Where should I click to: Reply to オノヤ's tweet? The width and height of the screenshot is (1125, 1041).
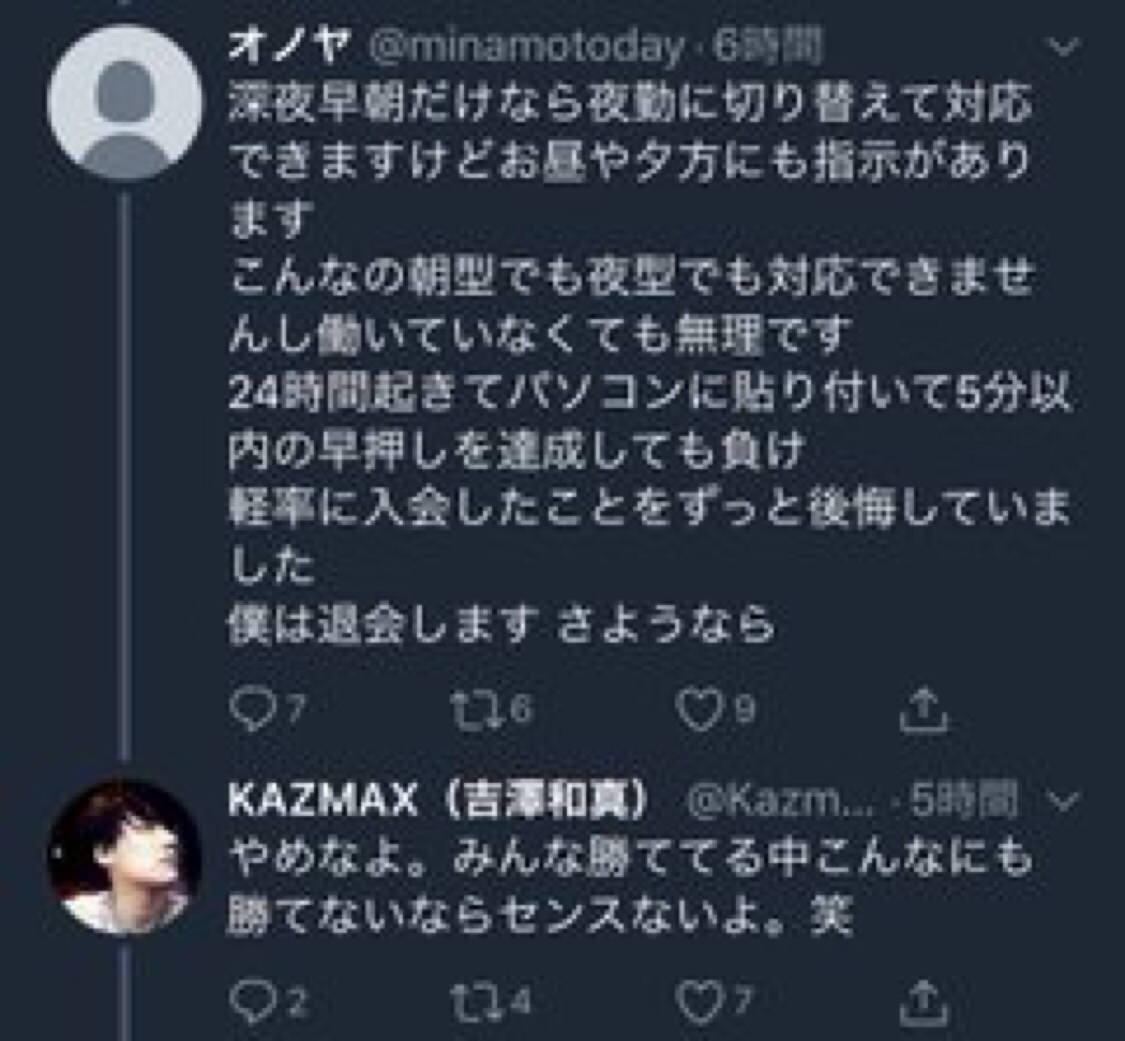click(246, 710)
